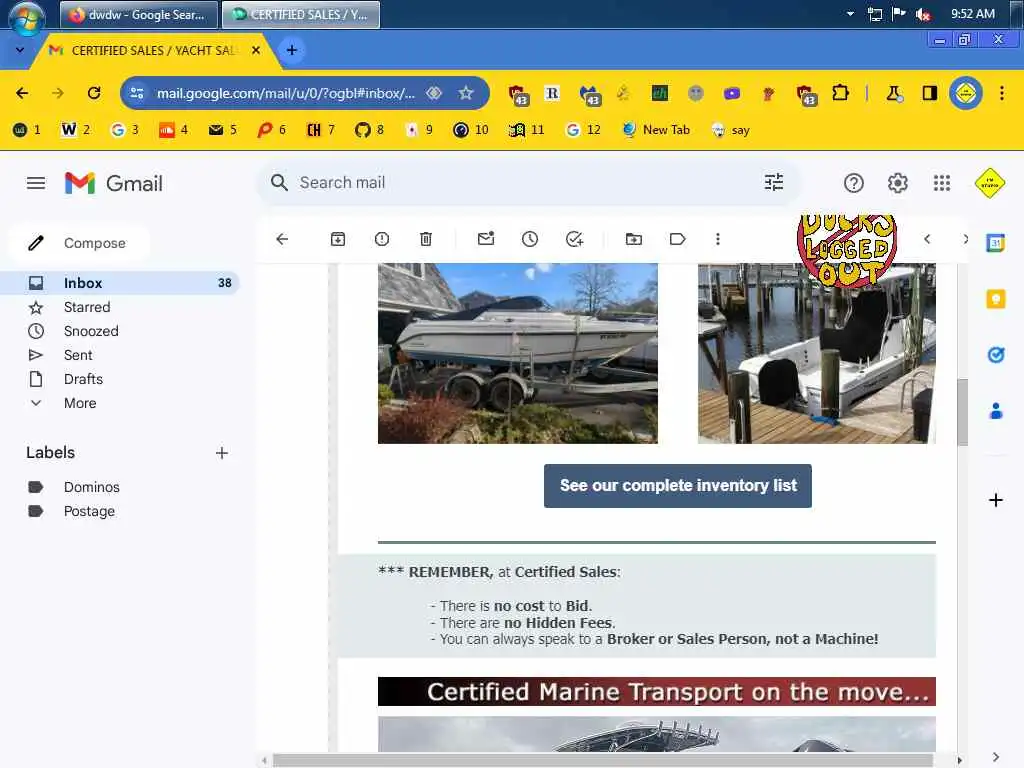Open bookmark numbered 8 GitHub
Screen dimensions: 1024x768
coord(369,130)
